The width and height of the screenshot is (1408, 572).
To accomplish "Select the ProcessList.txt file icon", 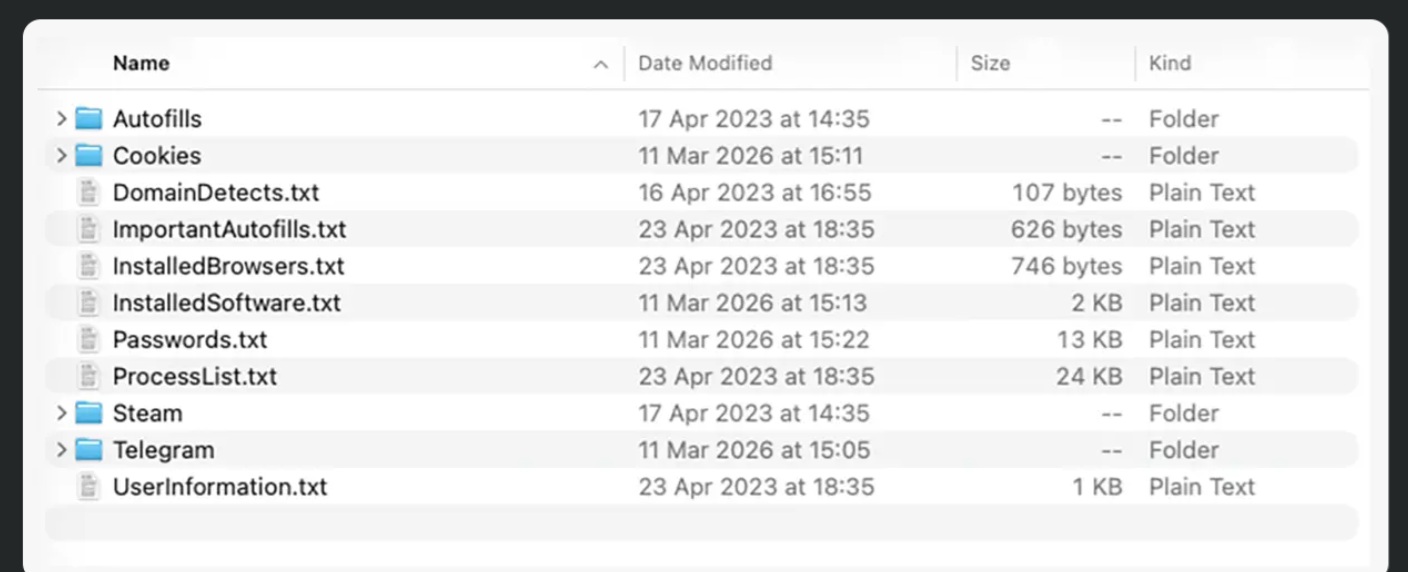I will 89,377.
